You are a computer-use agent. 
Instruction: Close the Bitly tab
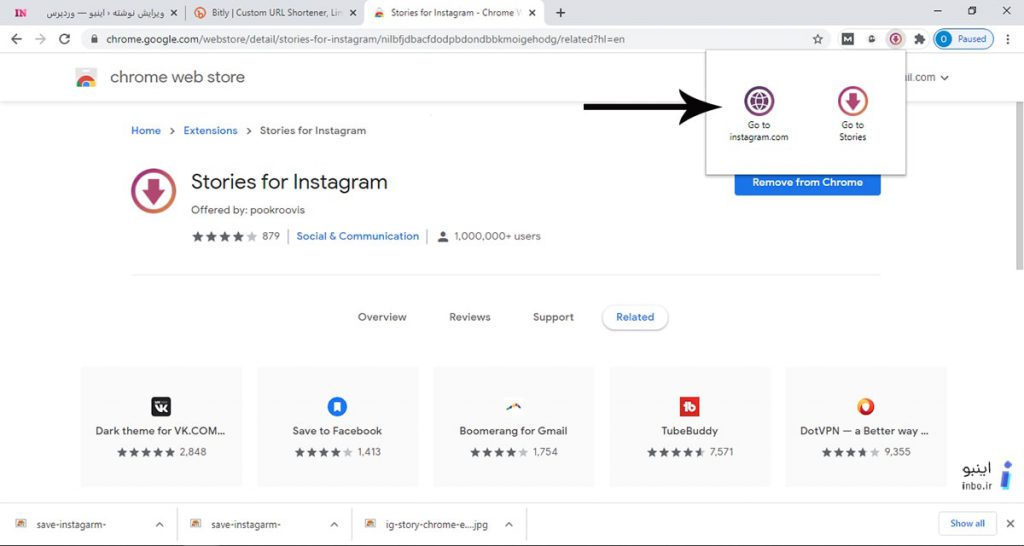click(x=353, y=12)
